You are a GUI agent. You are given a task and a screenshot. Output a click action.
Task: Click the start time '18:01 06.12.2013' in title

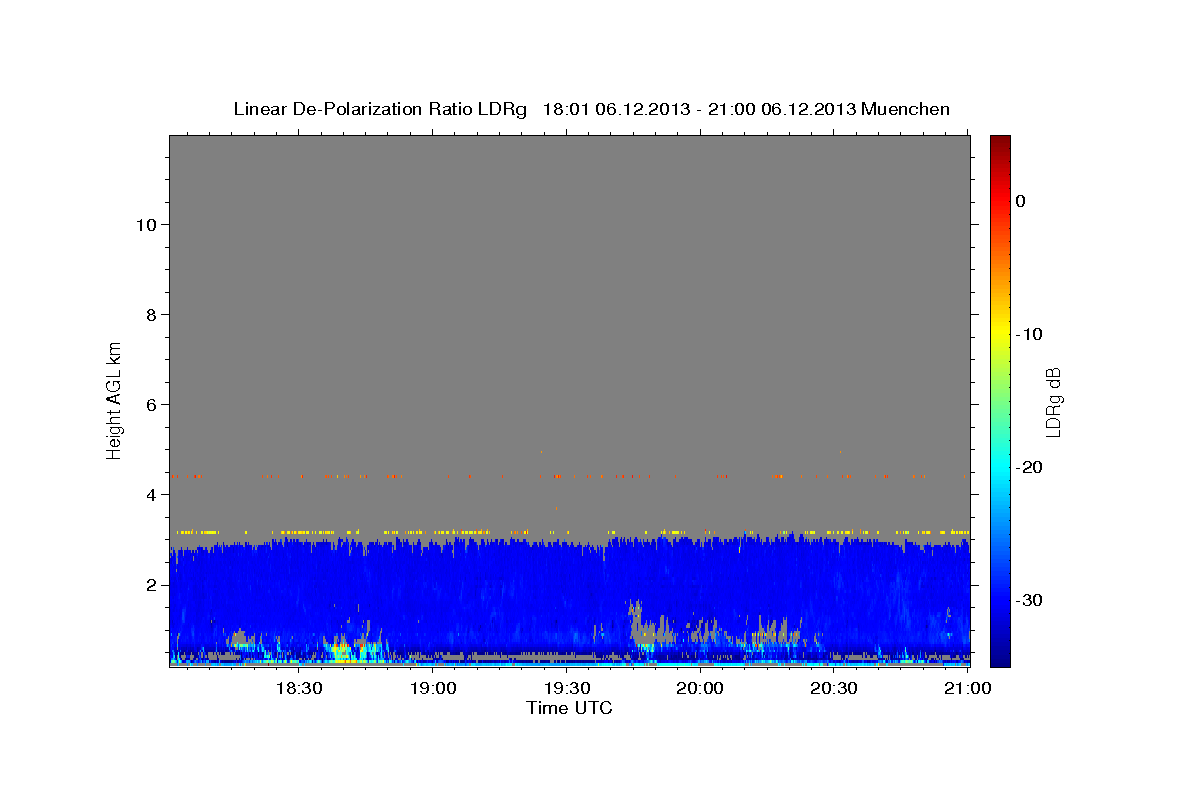point(616,109)
